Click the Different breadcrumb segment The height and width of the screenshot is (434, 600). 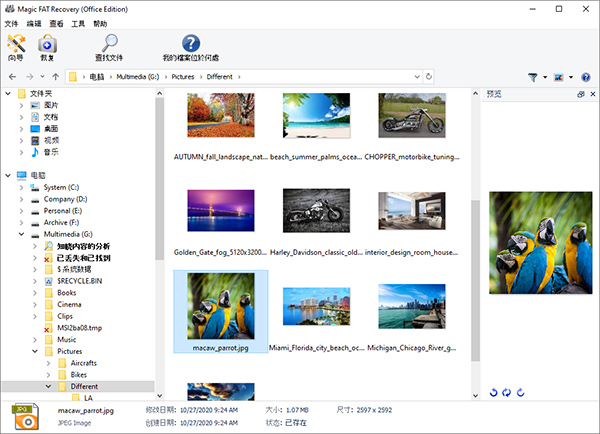click(219, 77)
